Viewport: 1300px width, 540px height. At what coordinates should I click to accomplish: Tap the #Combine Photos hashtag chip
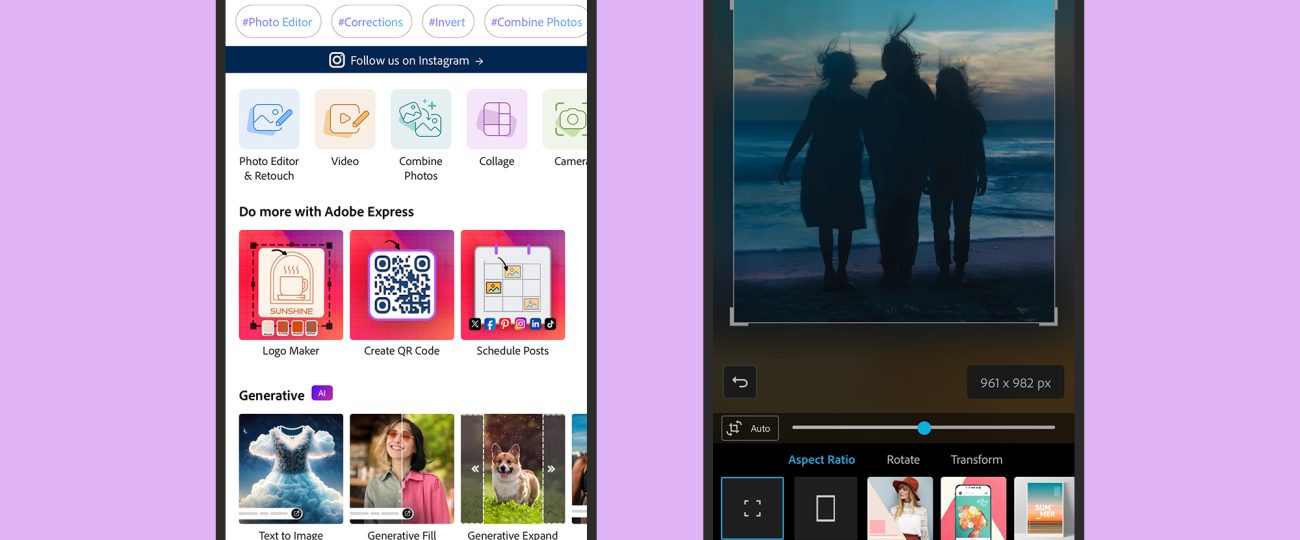535,22
